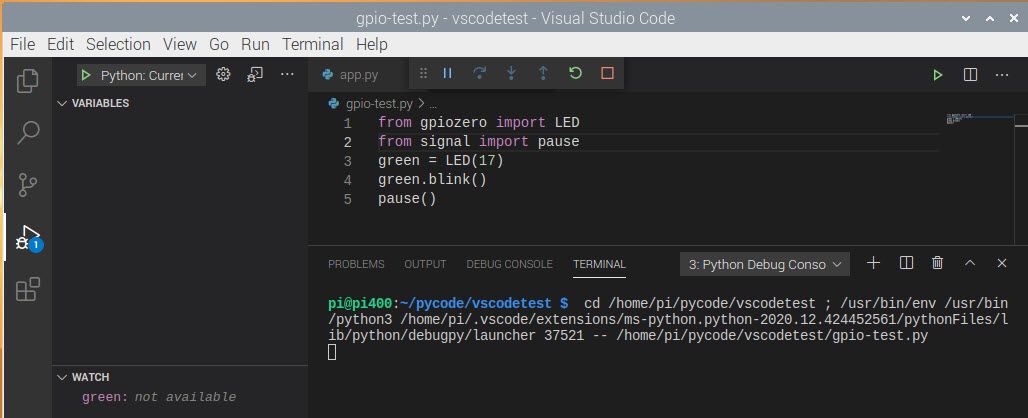This screenshot has width=1028, height=418.
Task: Step into in debug toolbar
Action: (x=511, y=73)
